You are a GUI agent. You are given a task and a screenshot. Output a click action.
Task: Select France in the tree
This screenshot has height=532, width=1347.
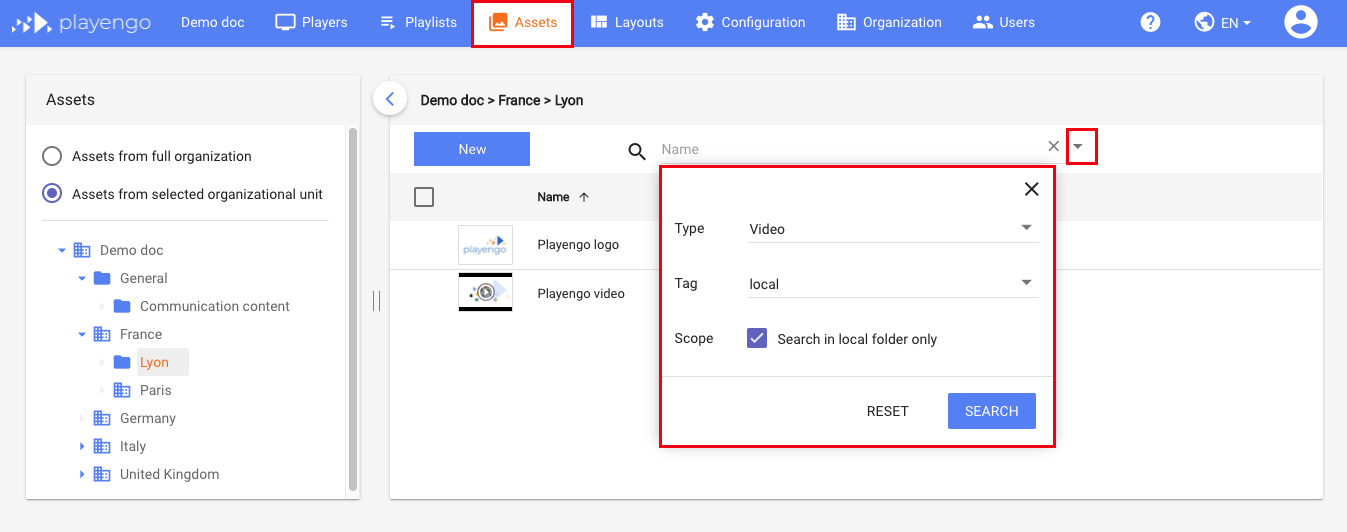tap(140, 334)
